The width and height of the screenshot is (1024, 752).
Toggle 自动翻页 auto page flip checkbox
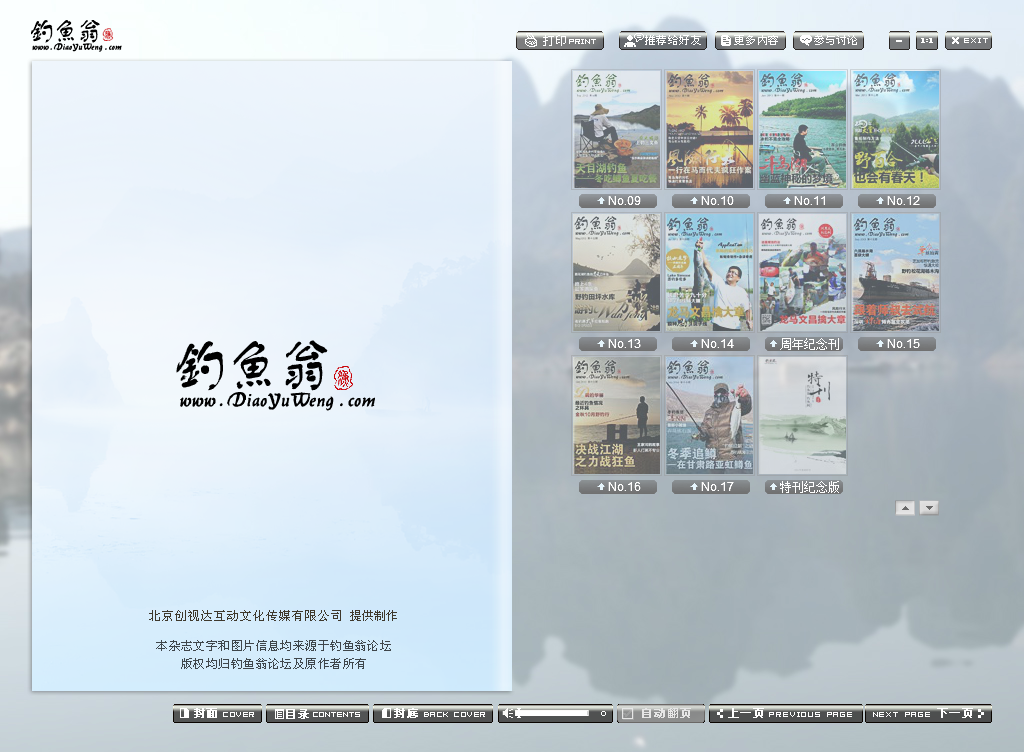click(628, 713)
